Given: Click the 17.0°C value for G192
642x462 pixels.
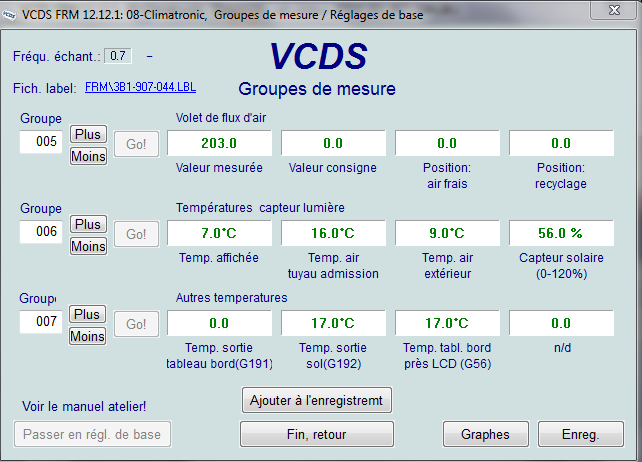Looking at the screenshot, I should click(x=333, y=324).
